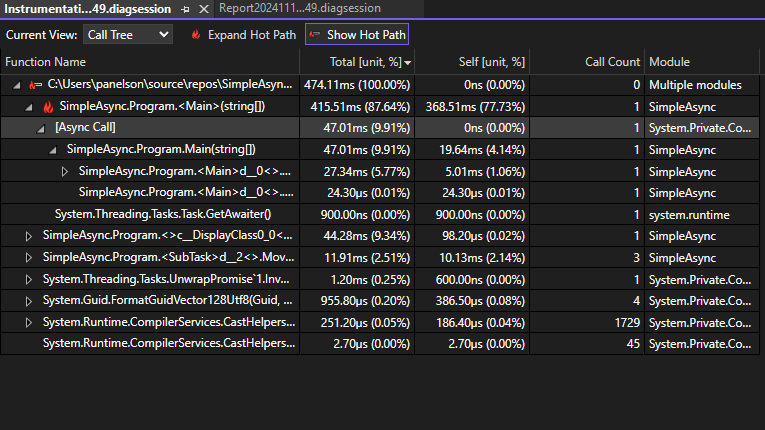Screen dimensions: 765x430
Task: Expand the SimpleAsync.Program.<SubTask>d__2 node
Action: pyautogui.click(x=29, y=257)
